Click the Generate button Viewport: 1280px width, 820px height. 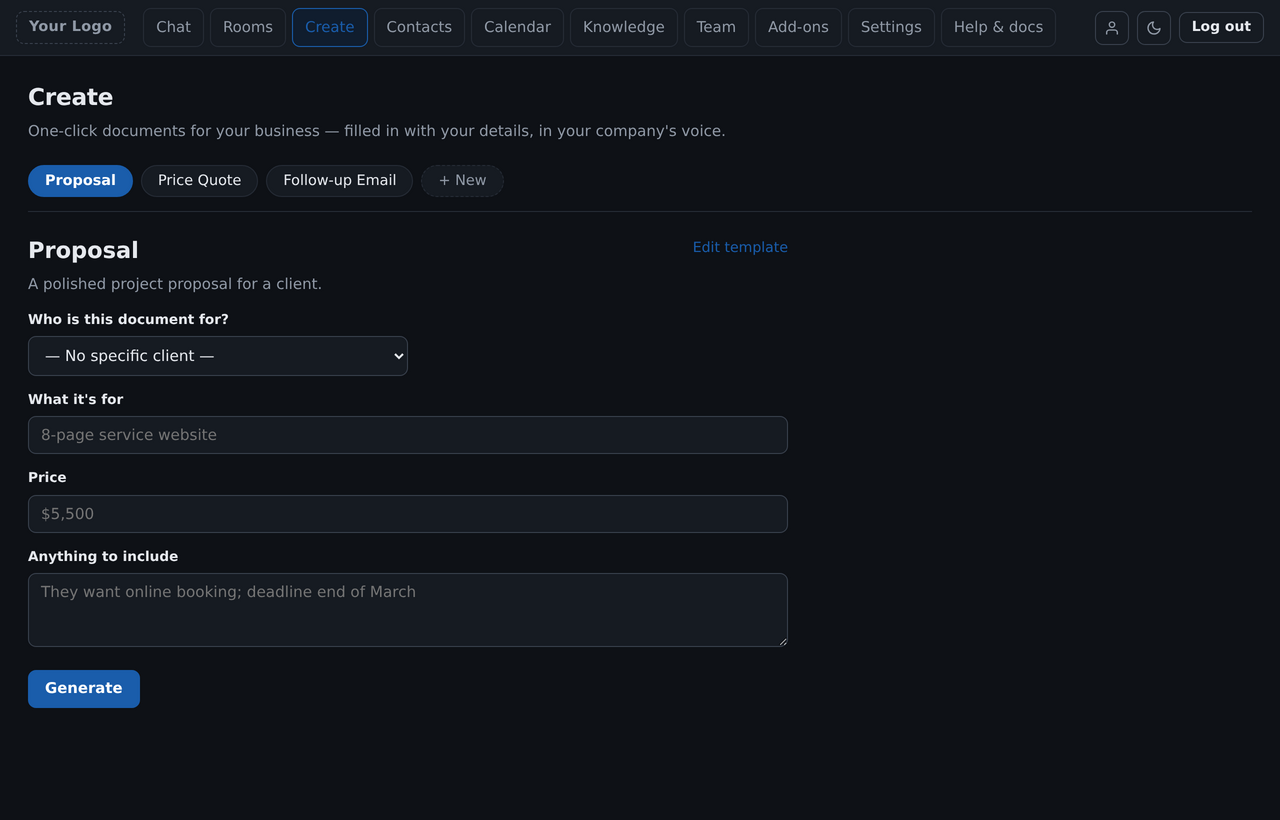84,689
